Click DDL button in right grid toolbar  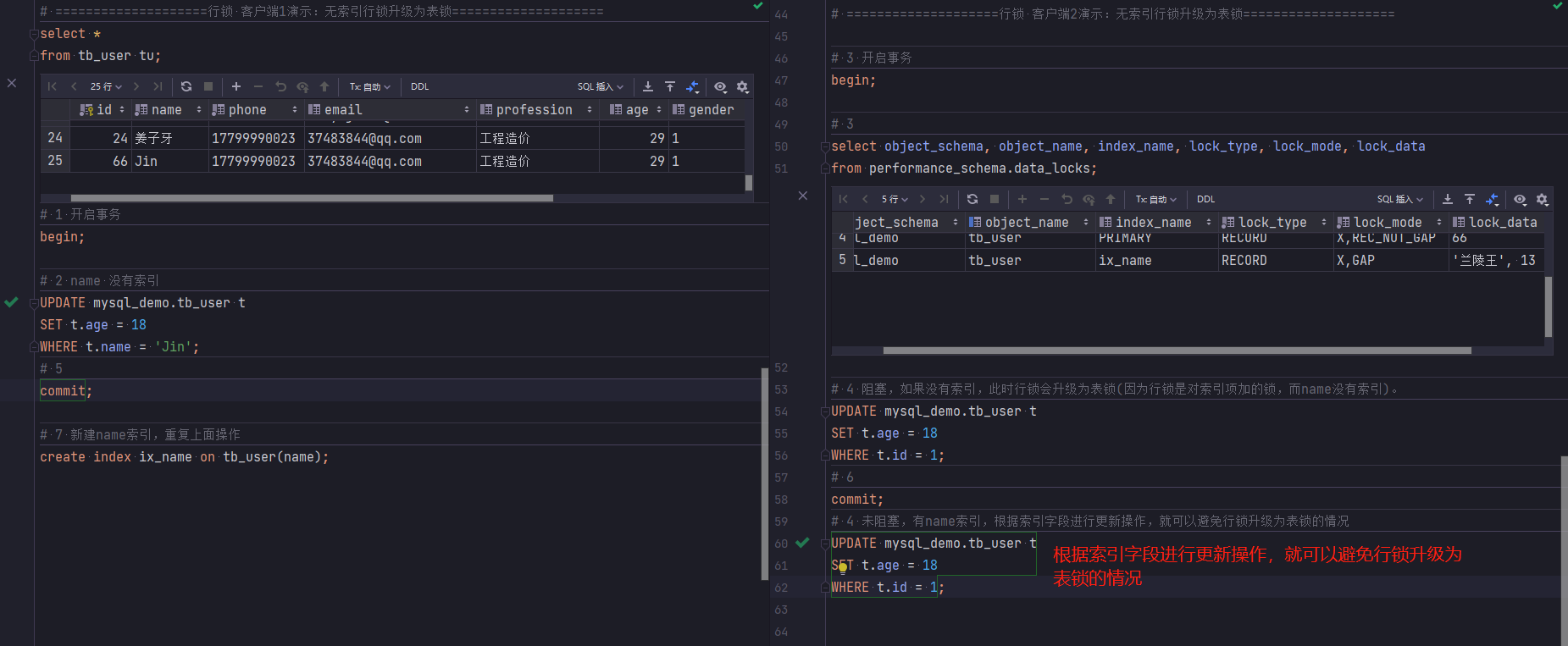click(1206, 199)
